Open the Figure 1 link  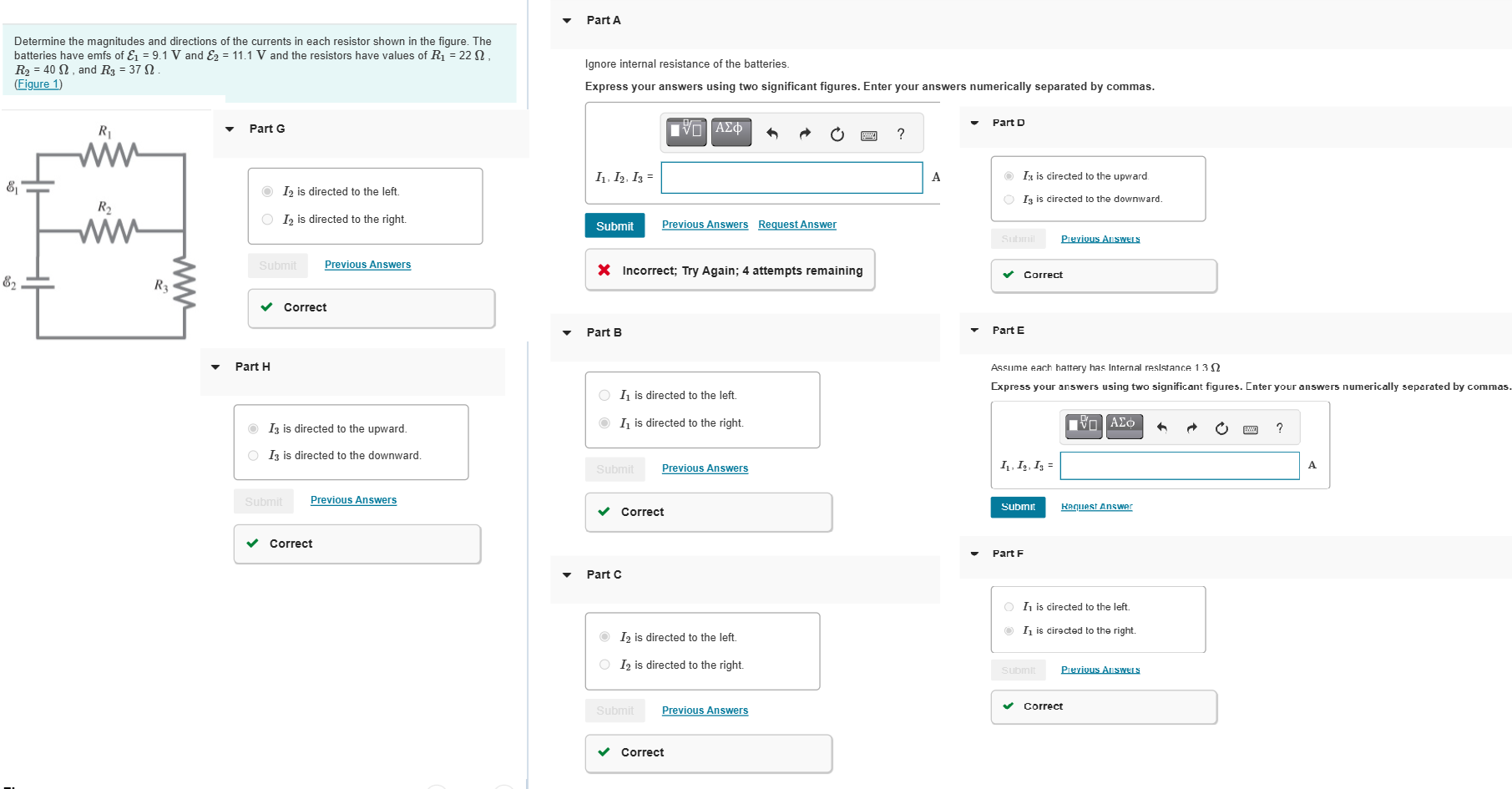pos(38,83)
